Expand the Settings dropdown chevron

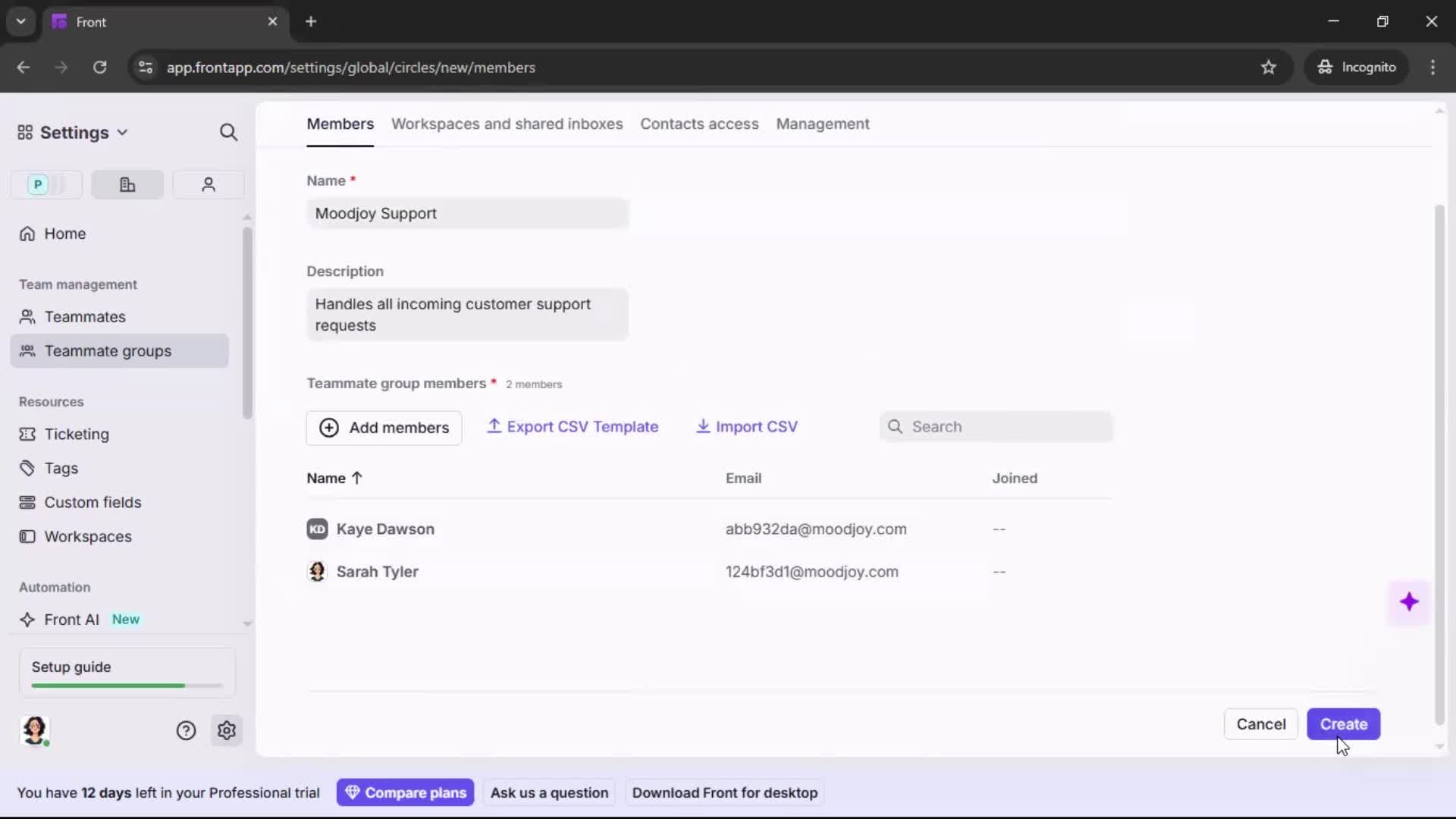[123, 132]
